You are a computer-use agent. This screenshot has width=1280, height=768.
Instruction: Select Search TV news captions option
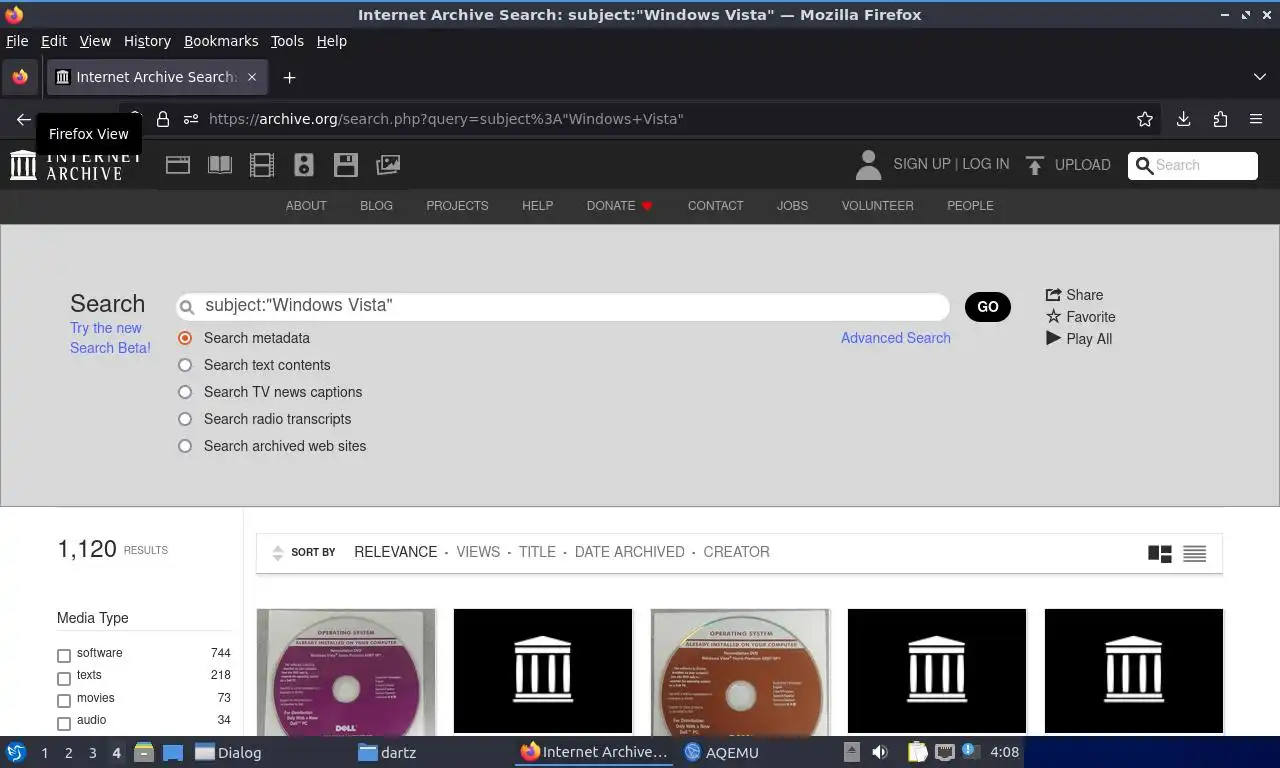(x=185, y=392)
